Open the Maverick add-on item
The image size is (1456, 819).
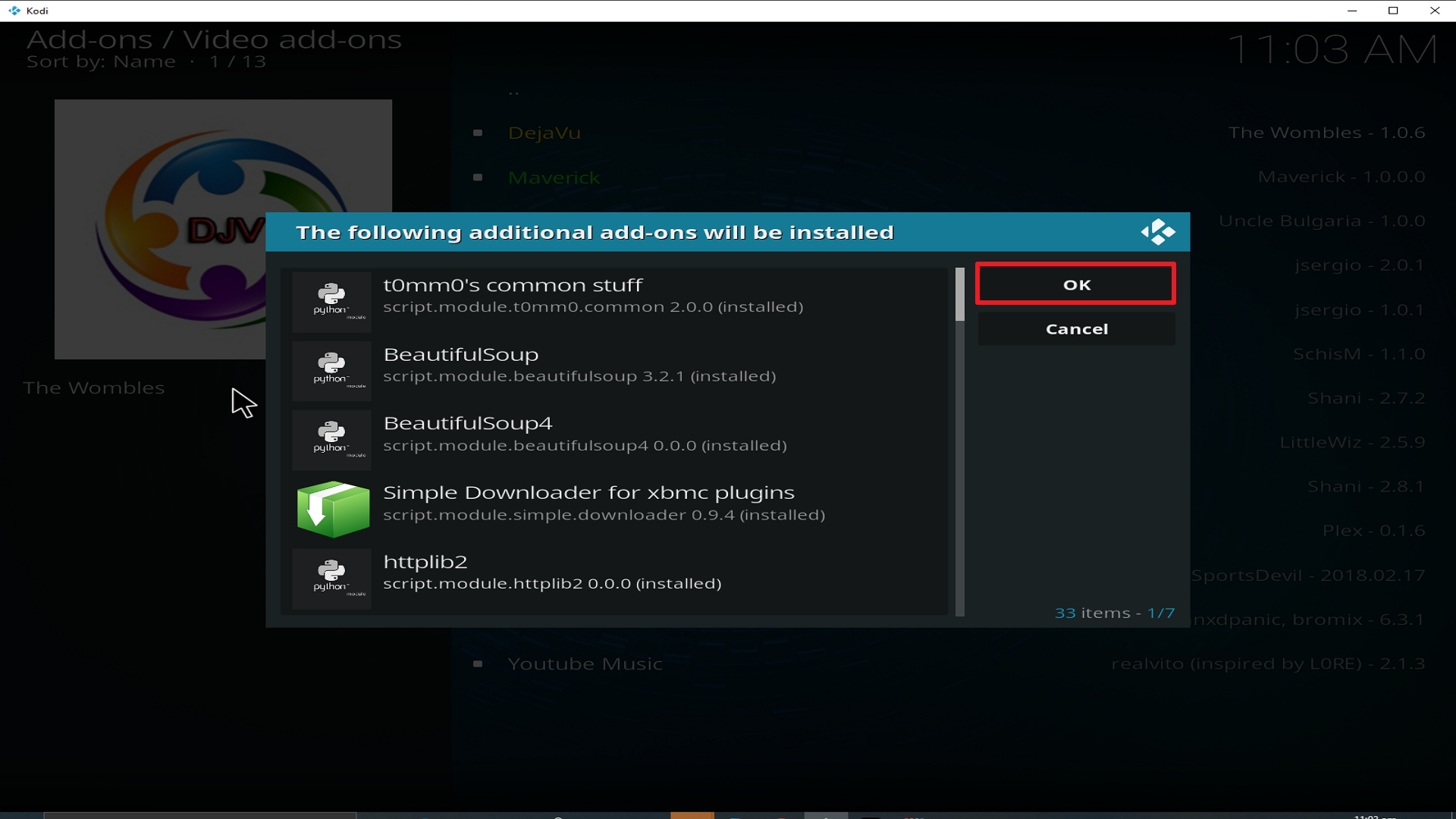tap(554, 177)
